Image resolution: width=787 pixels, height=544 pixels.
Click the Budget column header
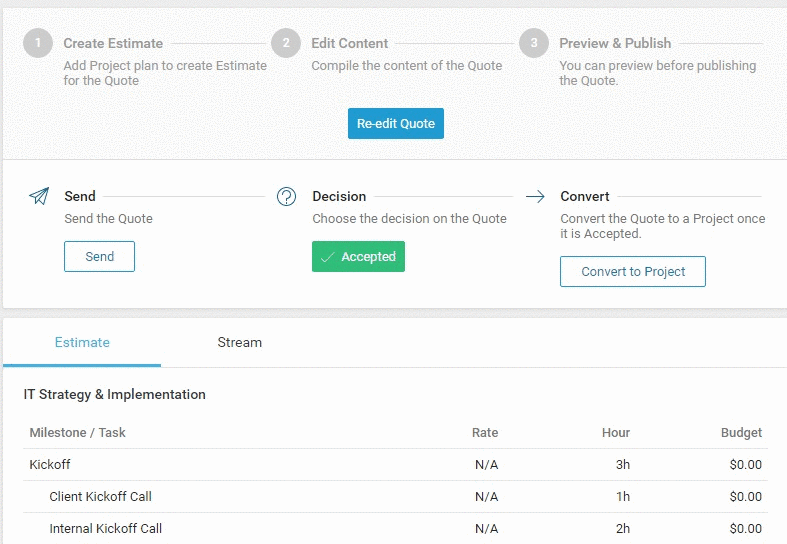pos(741,433)
